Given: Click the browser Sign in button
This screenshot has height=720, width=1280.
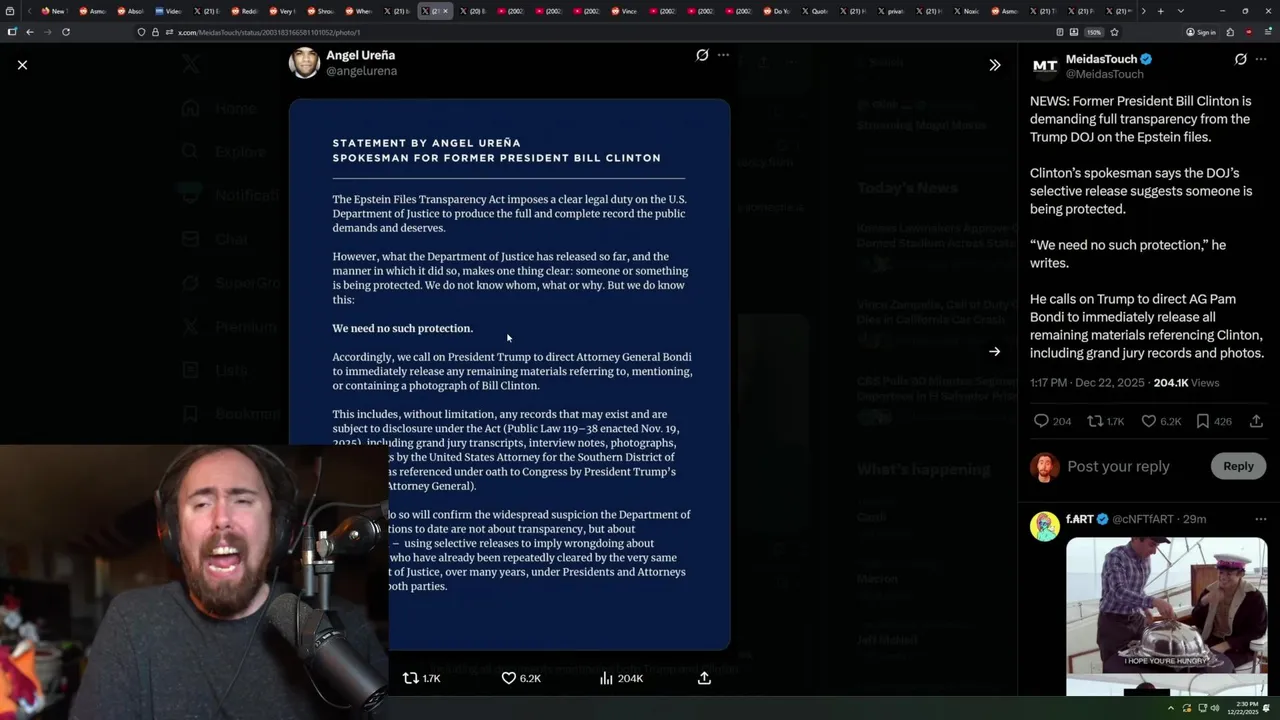Looking at the screenshot, I should coord(1200,32).
